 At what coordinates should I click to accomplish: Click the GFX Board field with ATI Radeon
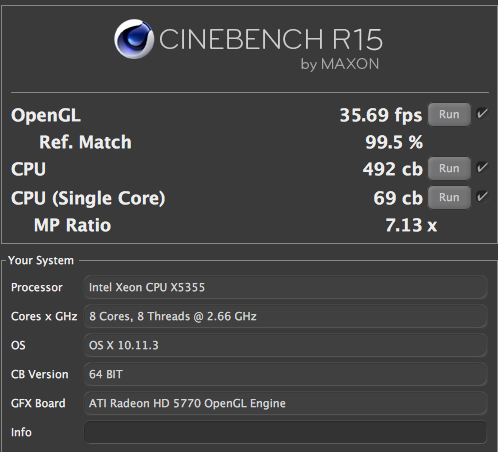(285, 403)
